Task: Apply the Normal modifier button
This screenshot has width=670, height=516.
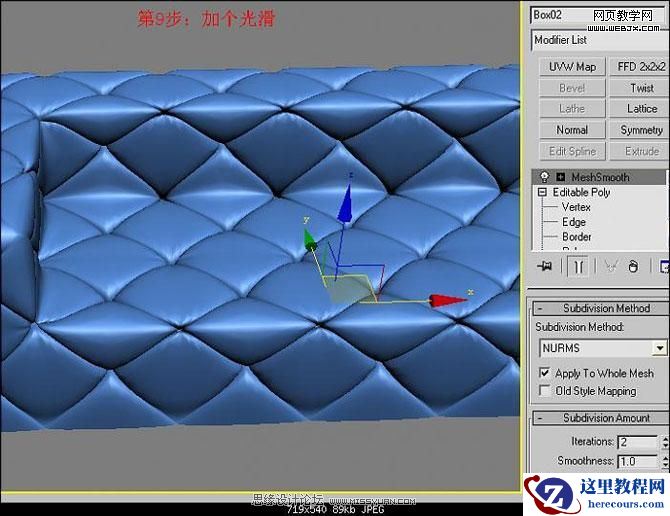Action: pos(572,130)
